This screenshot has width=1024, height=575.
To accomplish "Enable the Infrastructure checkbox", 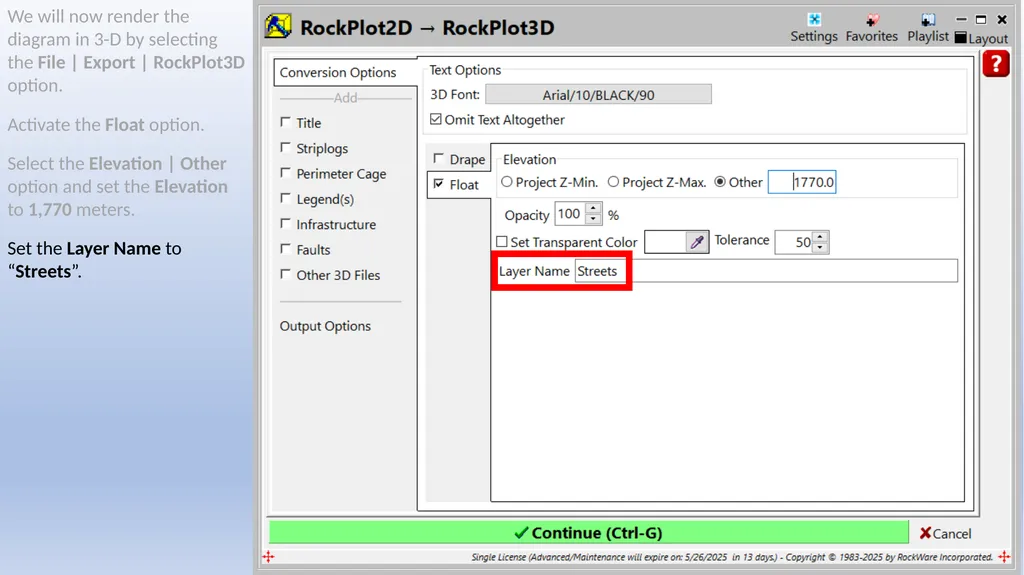I will tap(285, 223).
